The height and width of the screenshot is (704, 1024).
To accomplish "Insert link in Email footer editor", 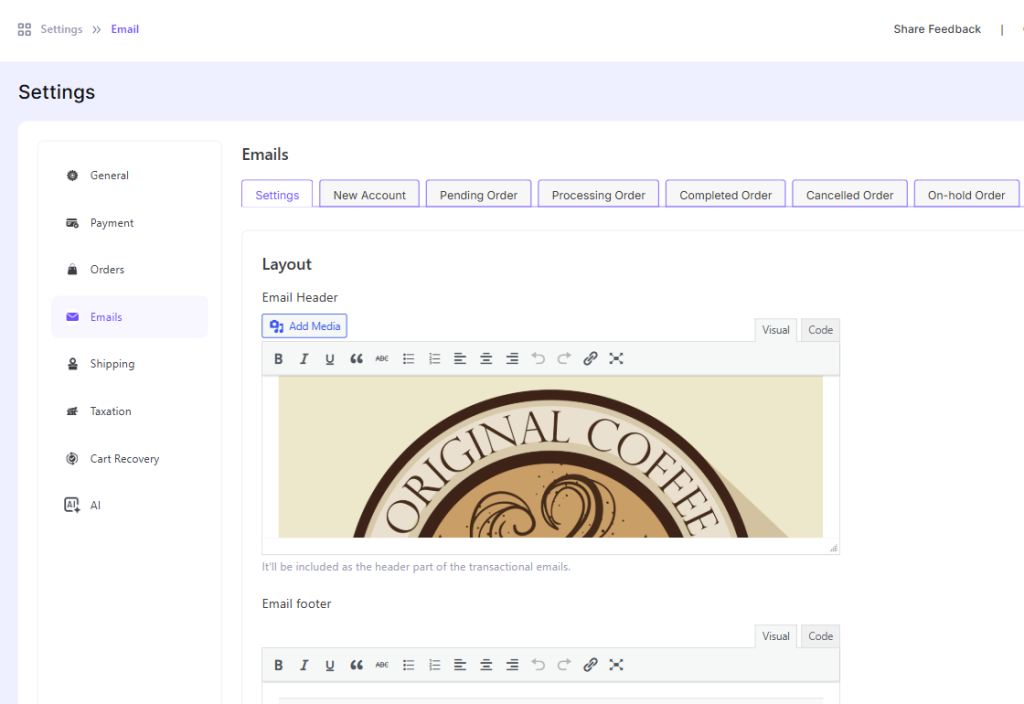I will click(590, 665).
